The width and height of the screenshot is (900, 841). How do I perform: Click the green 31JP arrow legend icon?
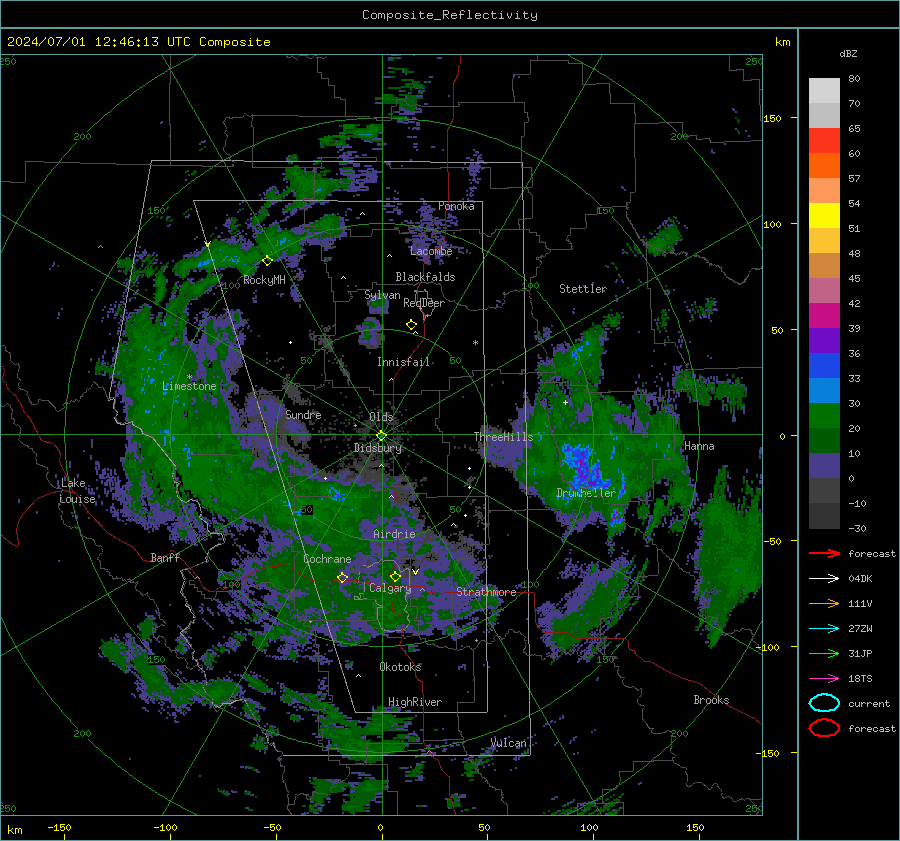pos(824,653)
